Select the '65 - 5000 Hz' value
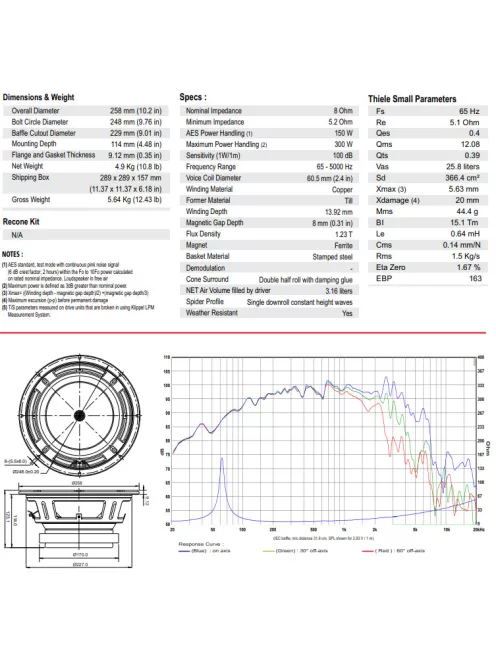Image resolution: width=496 pixels, height=664 pixels. [334, 167]
